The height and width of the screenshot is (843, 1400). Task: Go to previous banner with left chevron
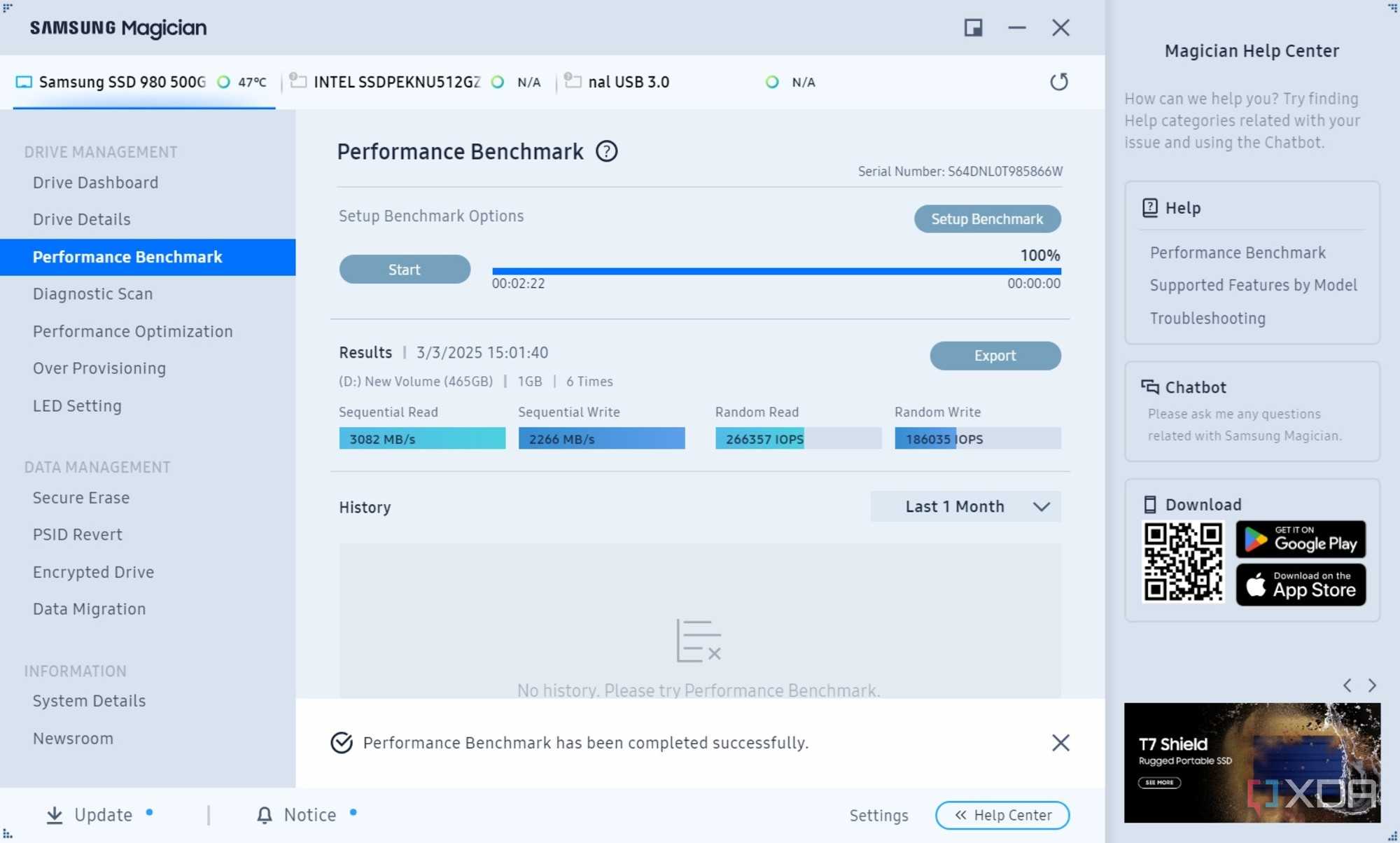[1347, 685]
